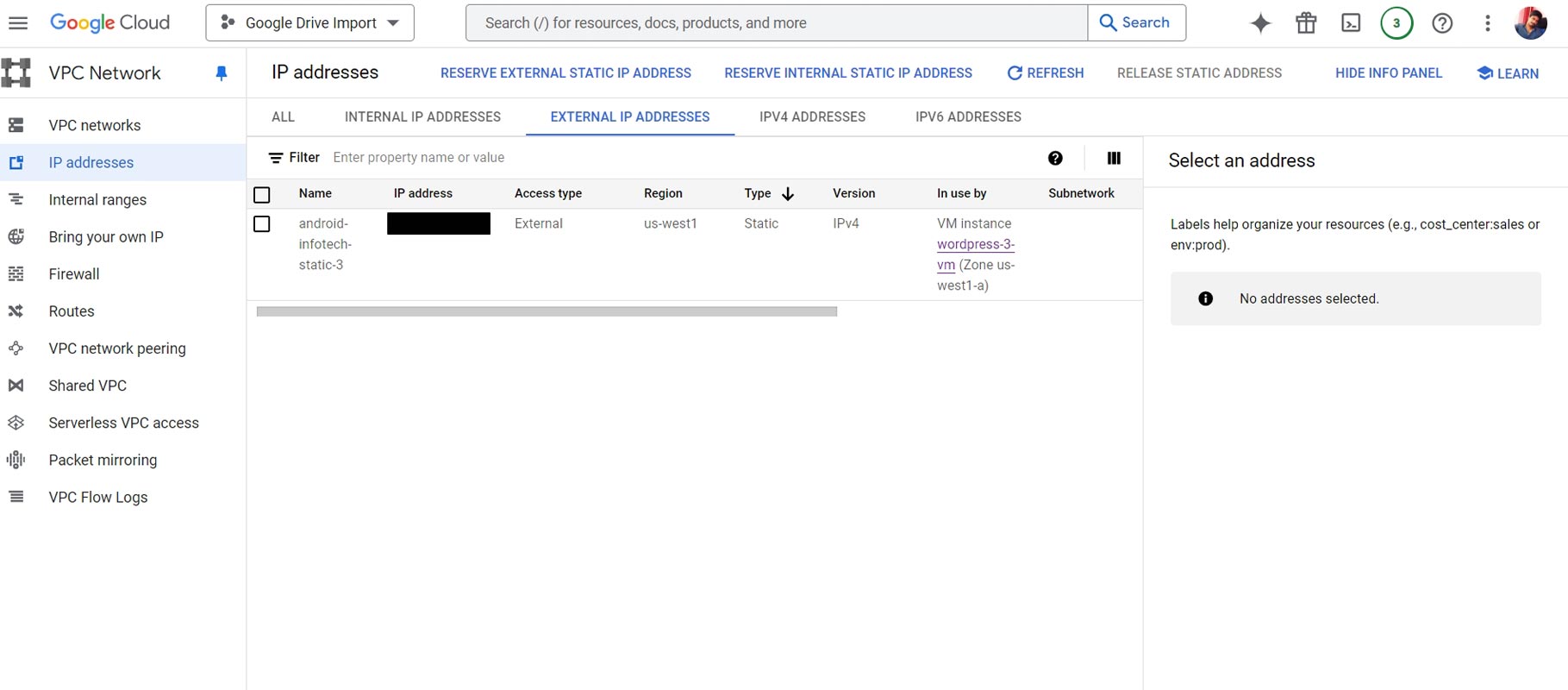The height and width of the screenshot is (690, 1568).
Task: Click the VPC network peering icon
Action: [16, 348]
